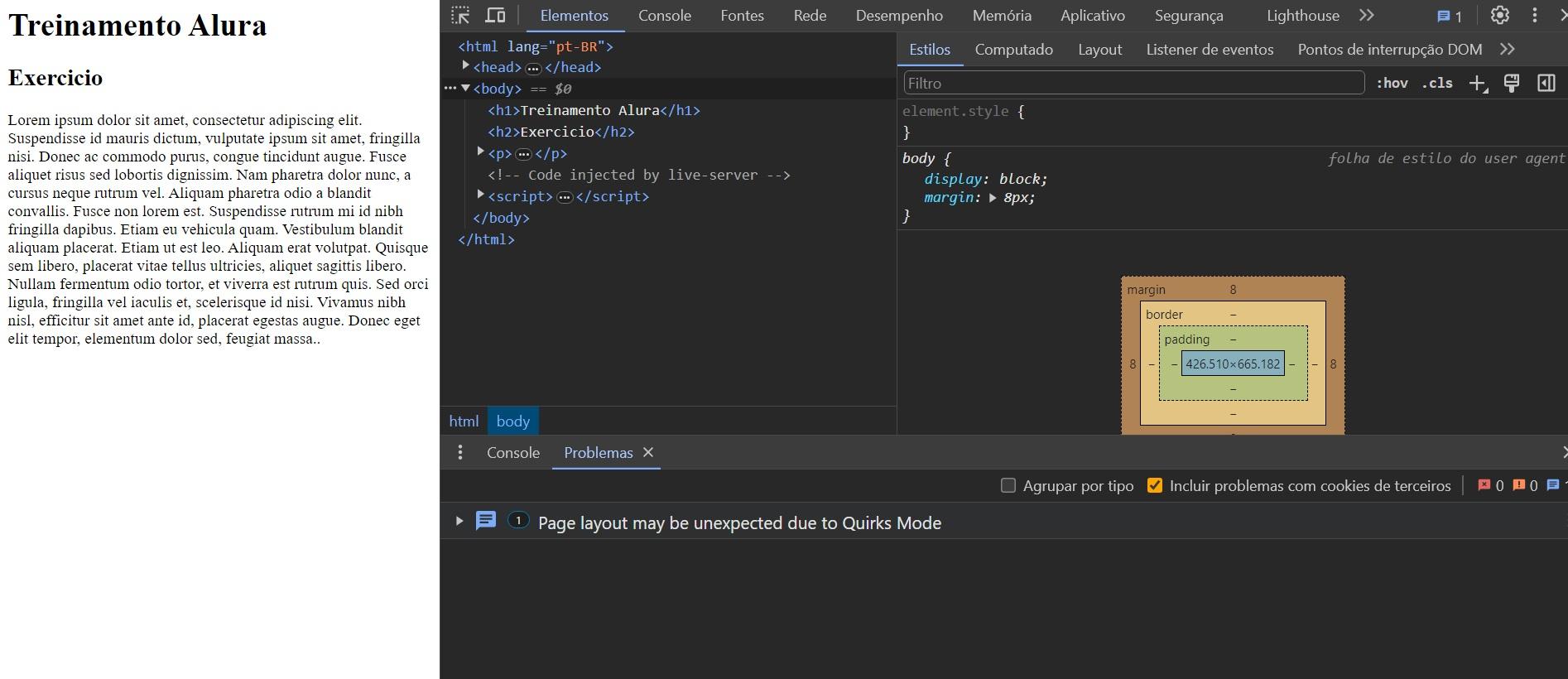Screen dimensions: 1568x679
Task: Expand the Quirks Mode issue
Action: 459,521
